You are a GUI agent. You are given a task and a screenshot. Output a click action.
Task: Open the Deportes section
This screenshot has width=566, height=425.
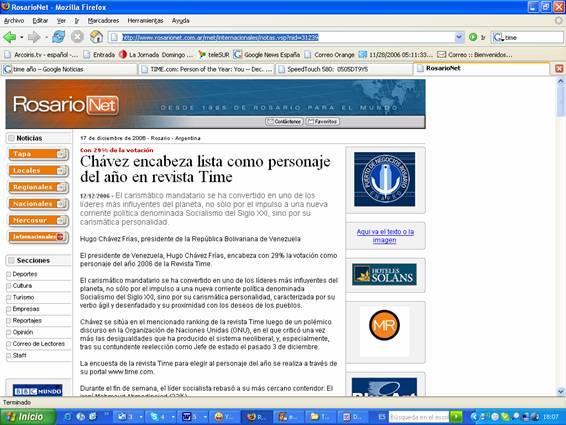pyautogui.click(x=25, y=274)
